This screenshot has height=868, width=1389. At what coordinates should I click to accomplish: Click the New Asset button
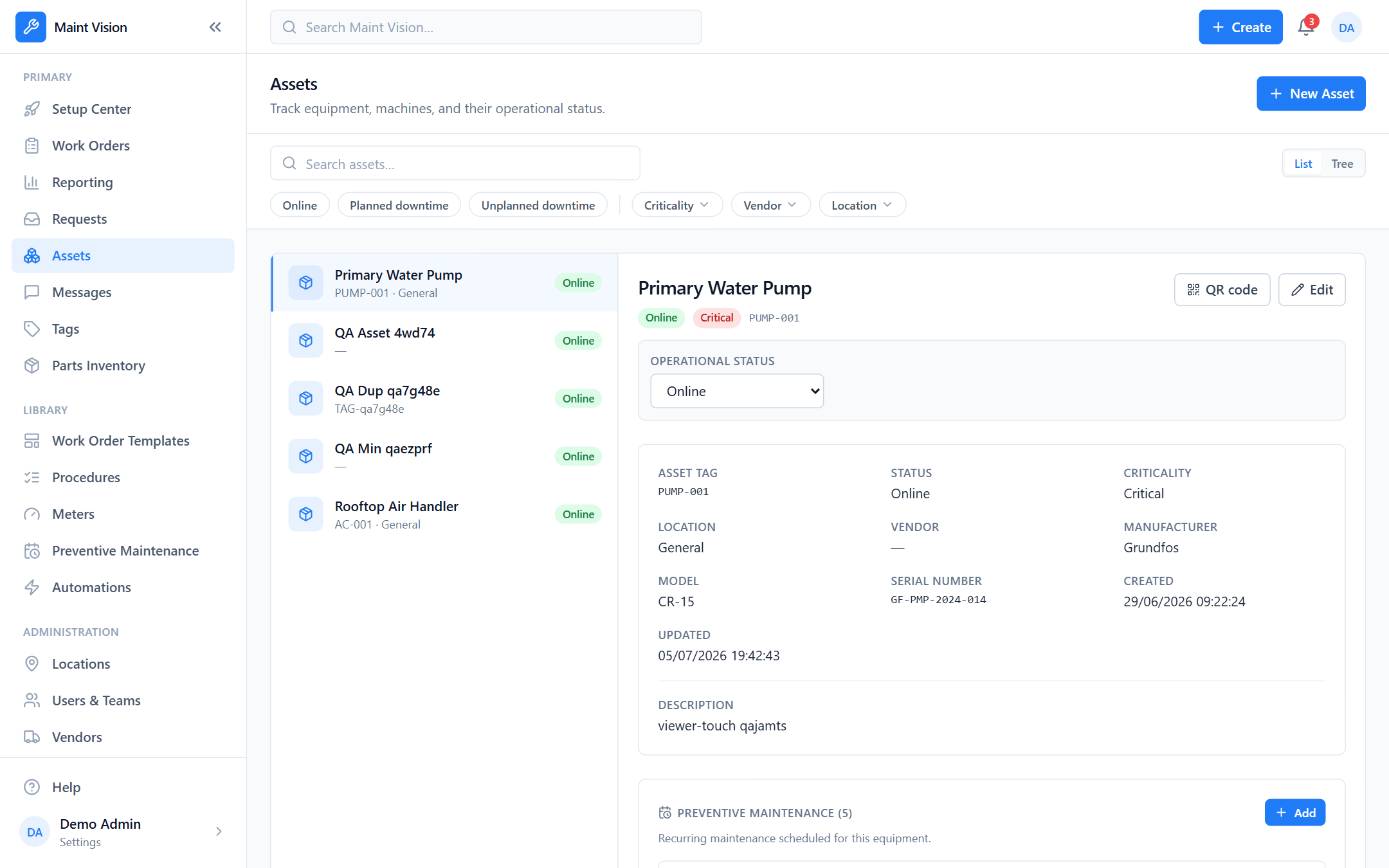pos(1311,94)
